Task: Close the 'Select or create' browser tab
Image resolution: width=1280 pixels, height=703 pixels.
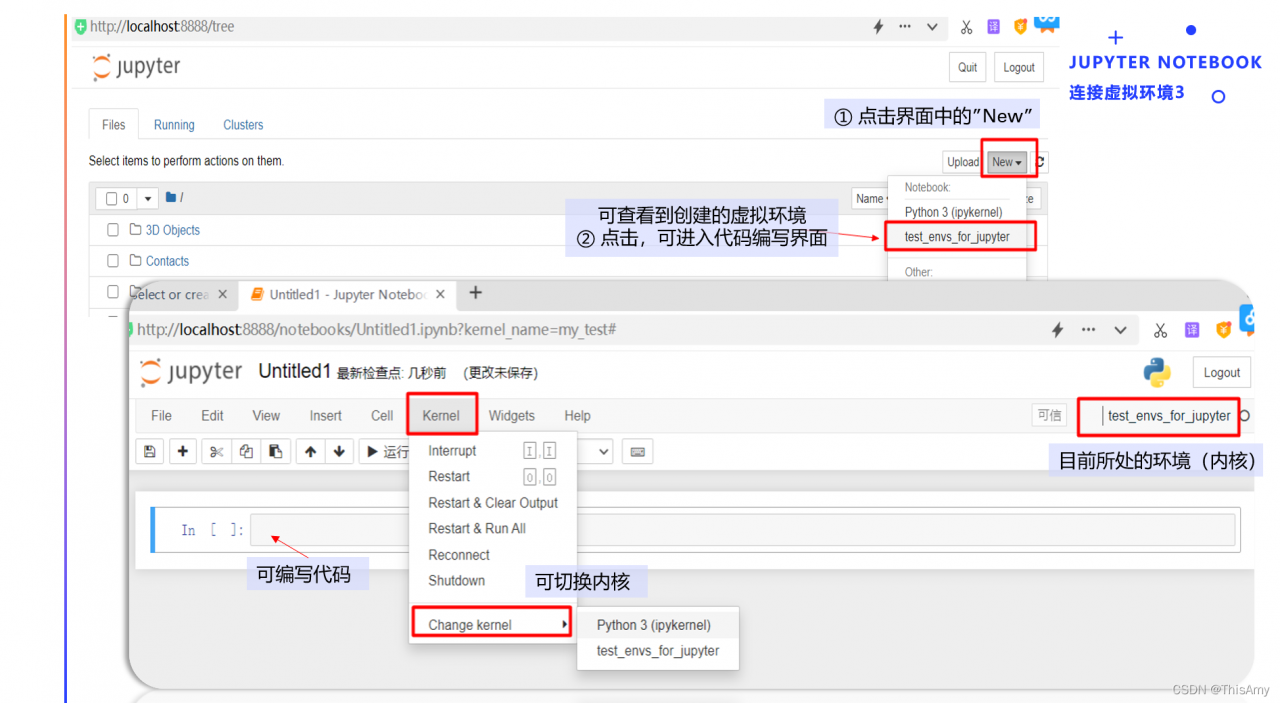Action: pyautogui.click(x=222, y=295)
